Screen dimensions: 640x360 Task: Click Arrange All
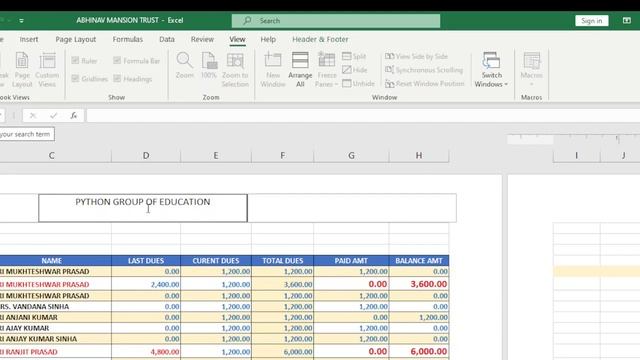pyautogui.click(x=300, y=69)
